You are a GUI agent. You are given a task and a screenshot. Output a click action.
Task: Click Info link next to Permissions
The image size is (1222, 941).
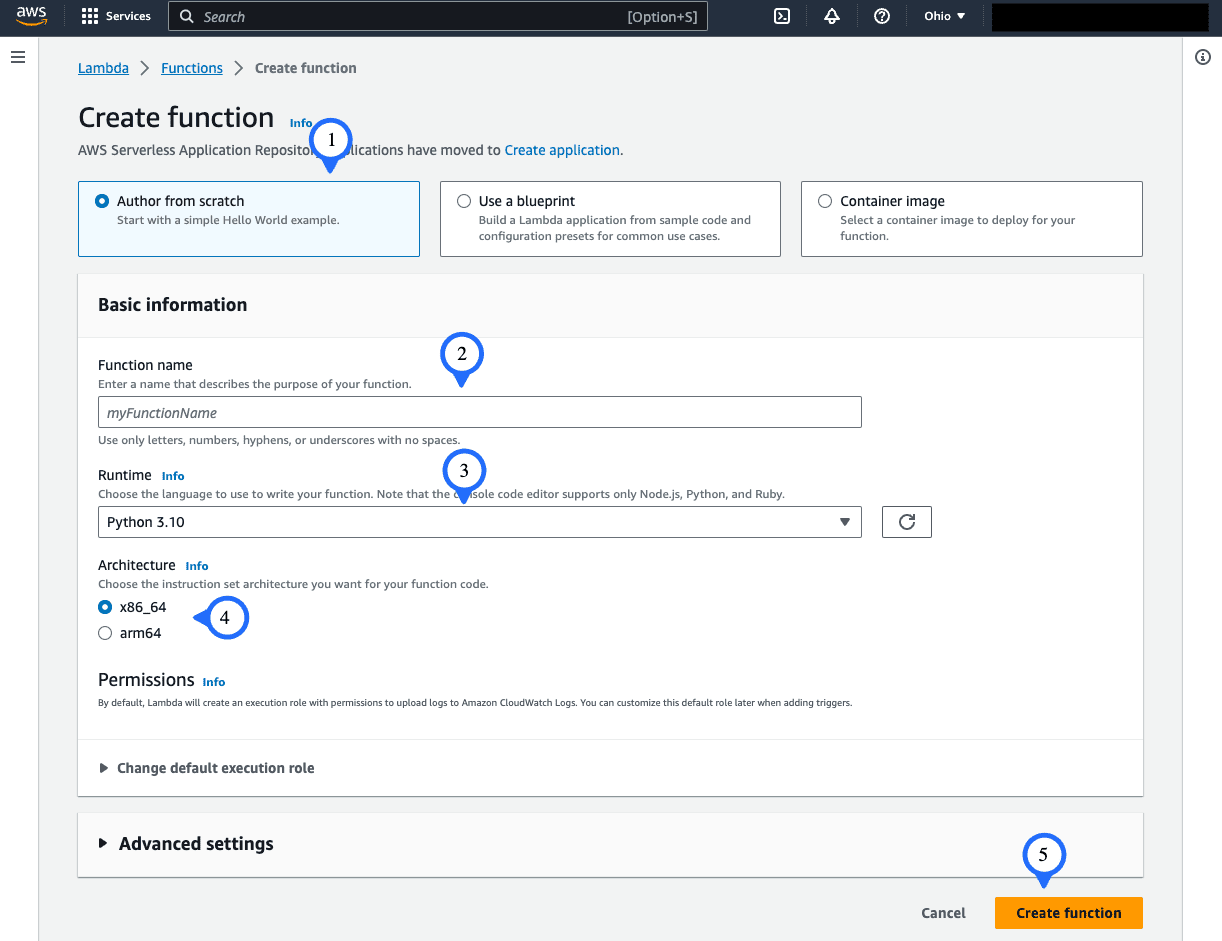[x=213, y=682]
